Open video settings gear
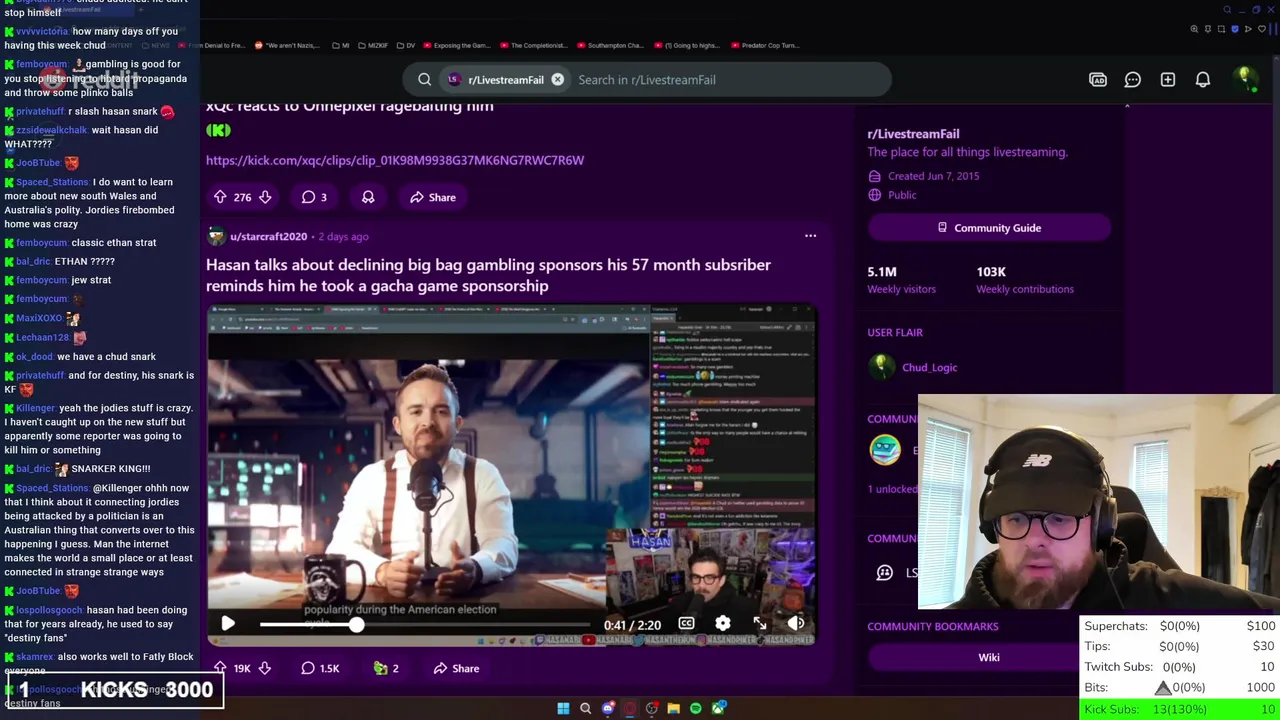 [x=723, y=623]
